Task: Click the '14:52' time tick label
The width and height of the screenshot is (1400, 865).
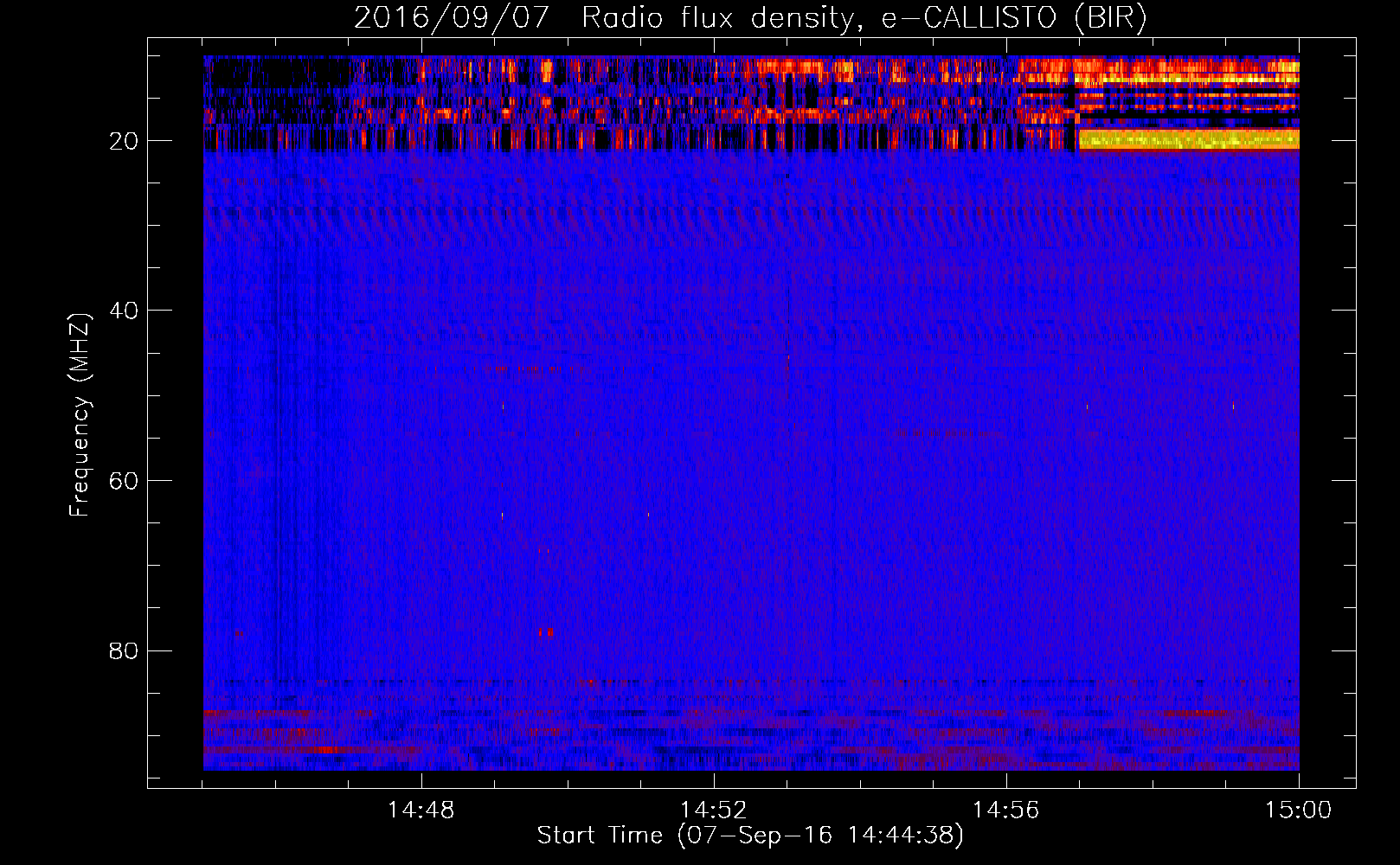Action: coord(714,811)
